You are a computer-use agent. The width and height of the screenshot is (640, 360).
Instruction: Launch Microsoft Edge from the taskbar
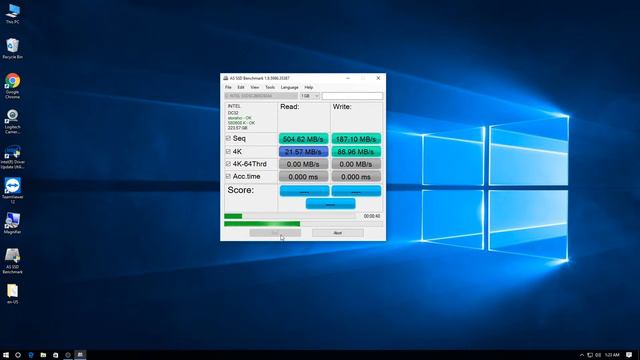coord(31,355)
